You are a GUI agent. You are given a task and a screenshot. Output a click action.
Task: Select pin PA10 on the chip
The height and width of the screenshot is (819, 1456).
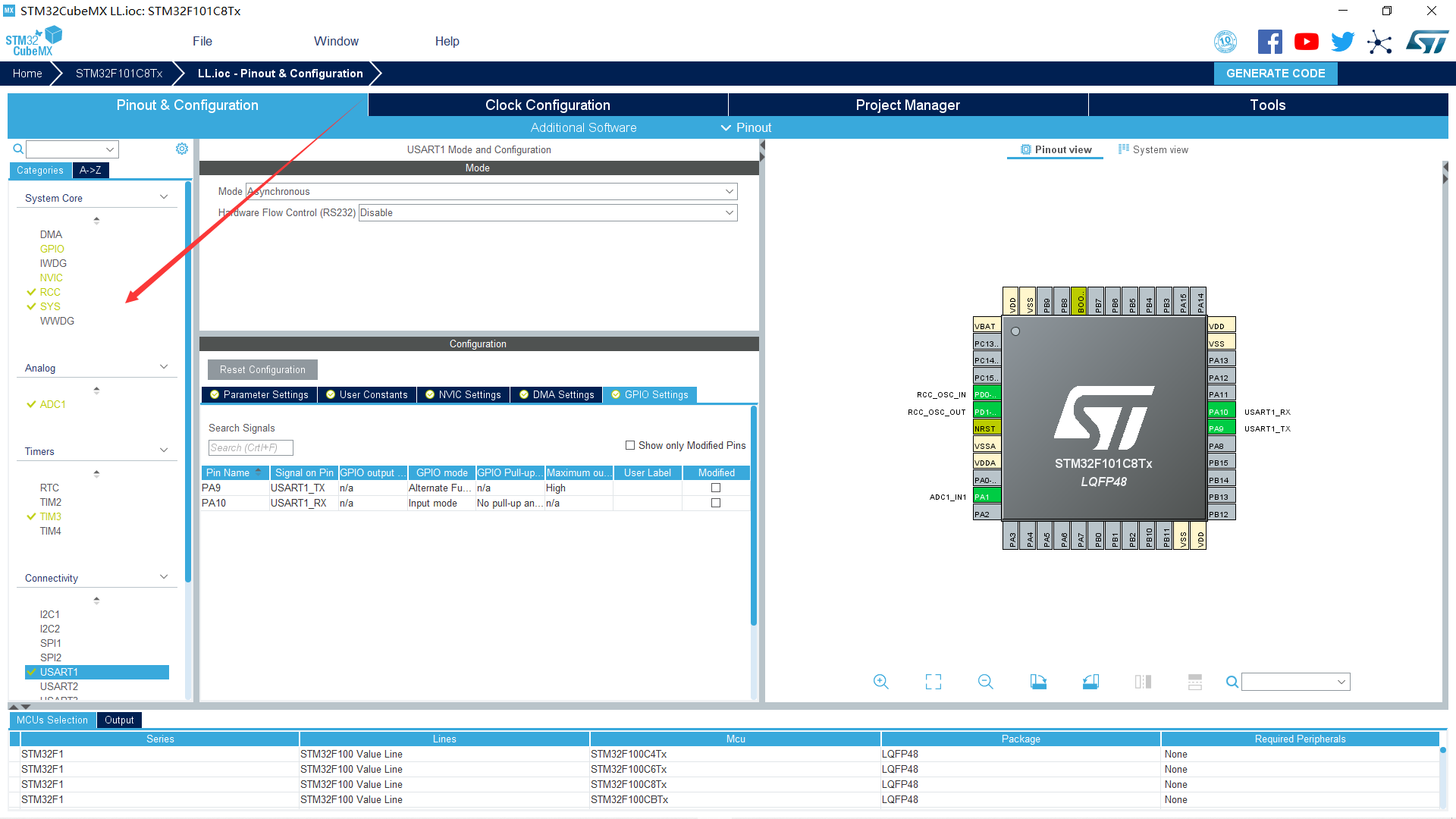pyautogui.click(x=1221, y=412)
